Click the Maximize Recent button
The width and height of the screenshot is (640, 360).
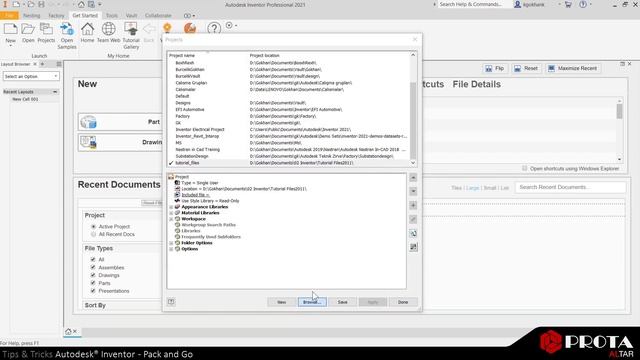572,69
